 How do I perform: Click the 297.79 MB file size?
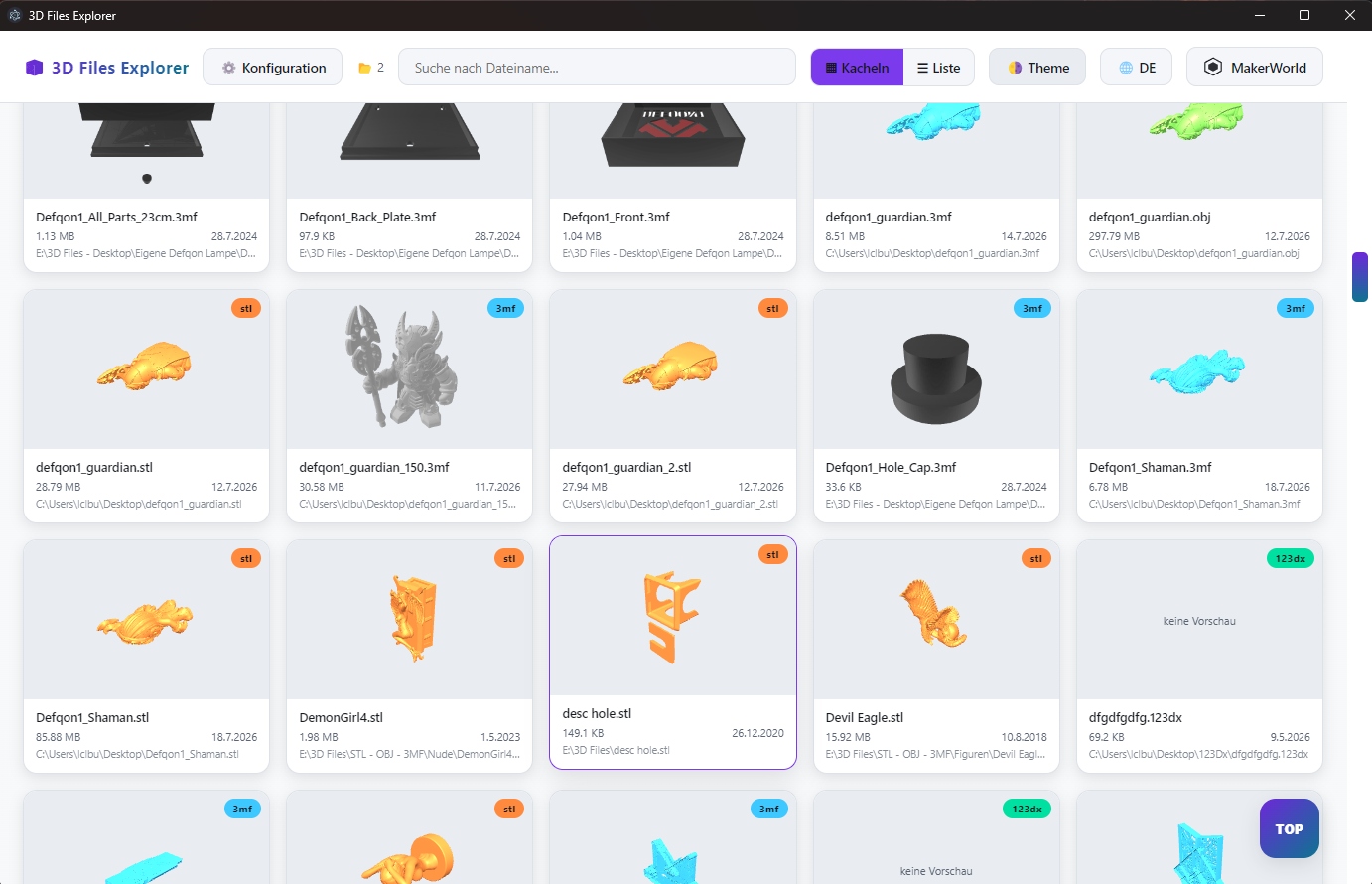(1114, 236)
